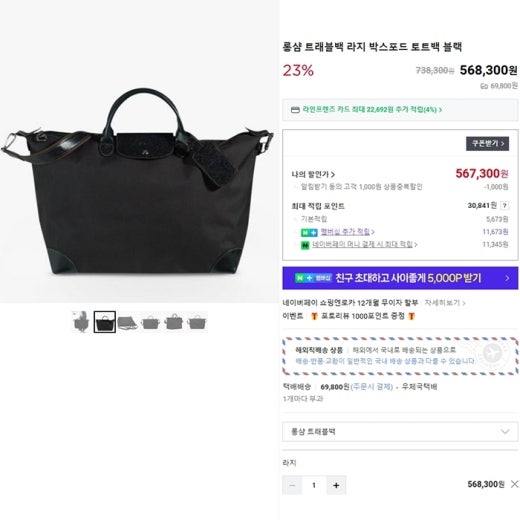Remove the selected 라지 option with the X icon
Screen dimensions: 520x520
pos(514,484)
